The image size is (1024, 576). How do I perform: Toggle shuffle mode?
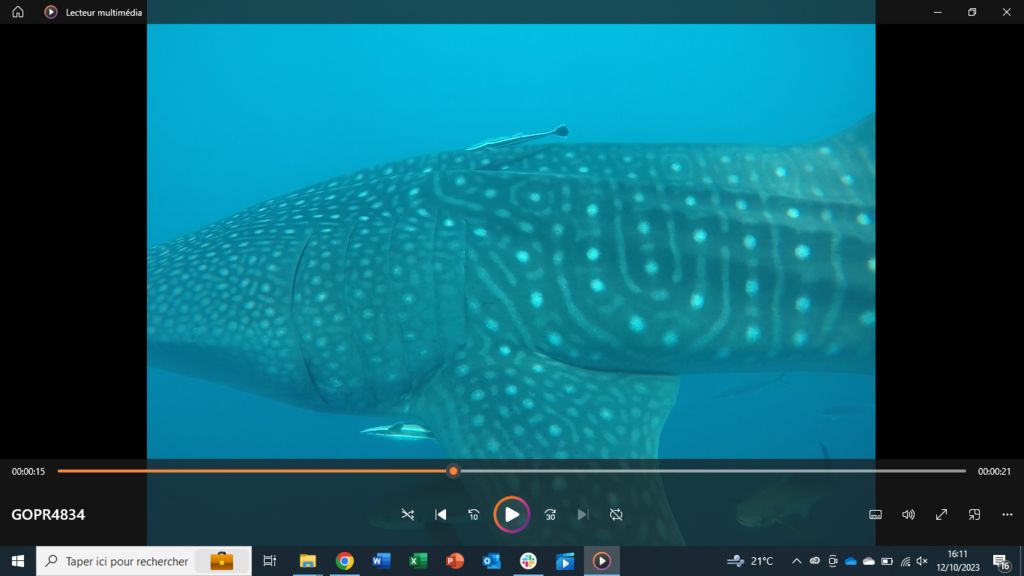click(407, 514)
